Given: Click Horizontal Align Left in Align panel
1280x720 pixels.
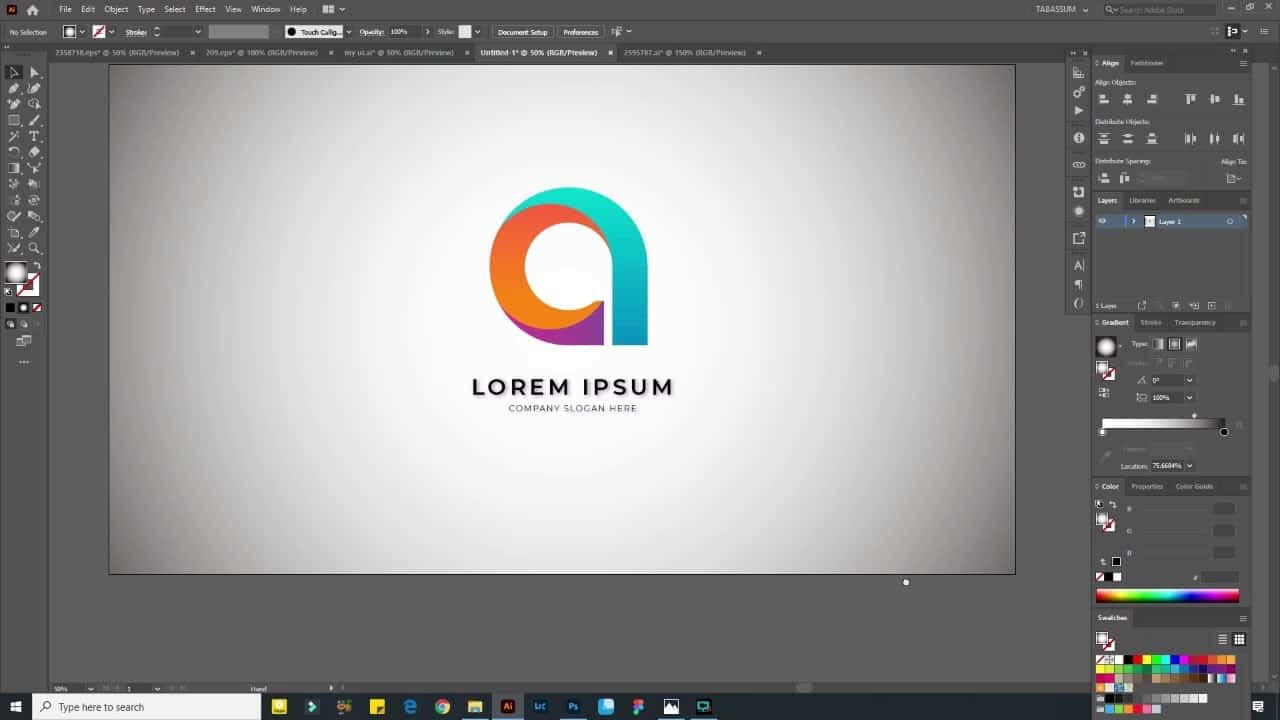Looking at the screenshot, I should point(1104,99).
